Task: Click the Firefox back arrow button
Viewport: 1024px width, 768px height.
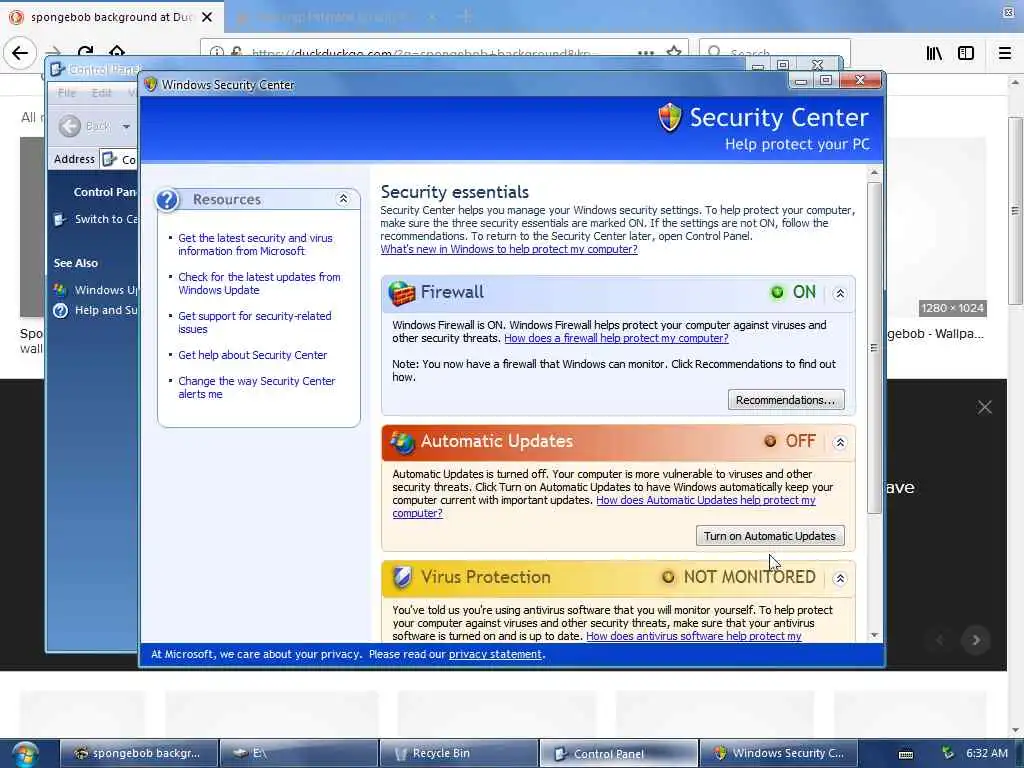Action: [x=20, y=52]
